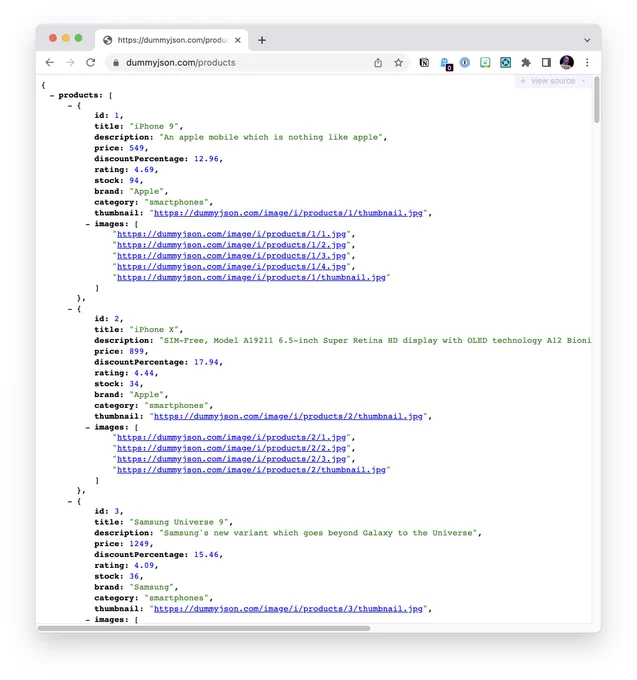This screenshot has height=680, width=637.
Task: Click the price value 549
Action: pyautogui.click(x=136, y=148)
